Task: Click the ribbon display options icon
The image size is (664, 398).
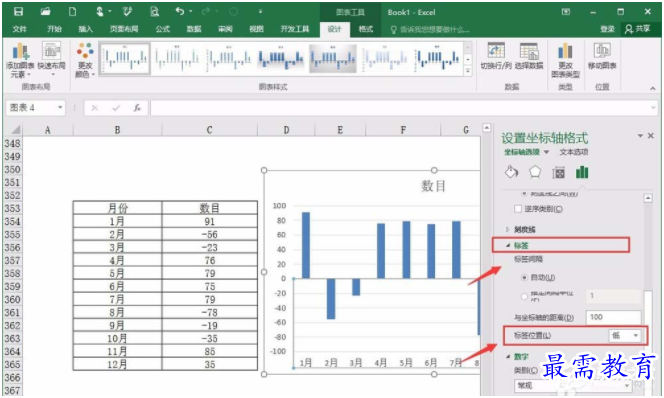Action: pos(566,12)
